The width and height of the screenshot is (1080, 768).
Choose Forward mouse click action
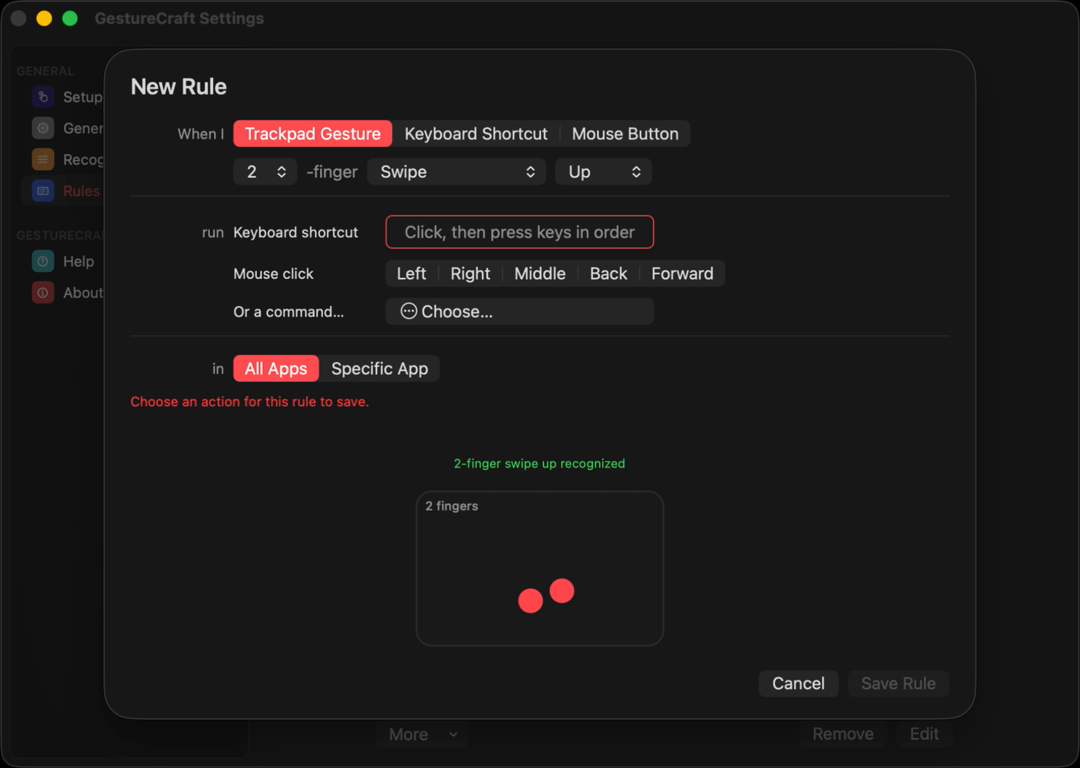pyautogui.click(x=683, y=273)
